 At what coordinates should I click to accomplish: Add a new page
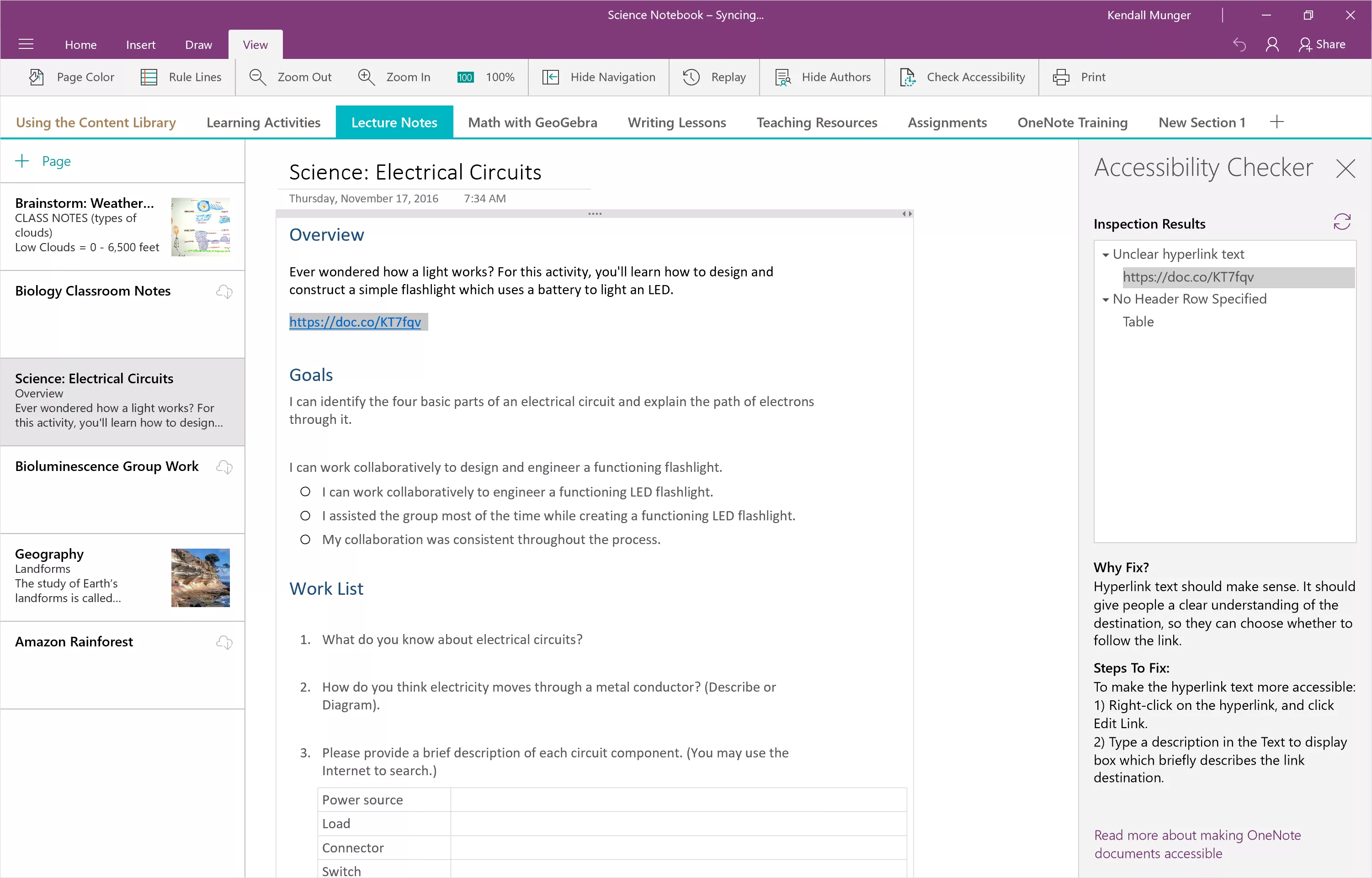(43, 161)
